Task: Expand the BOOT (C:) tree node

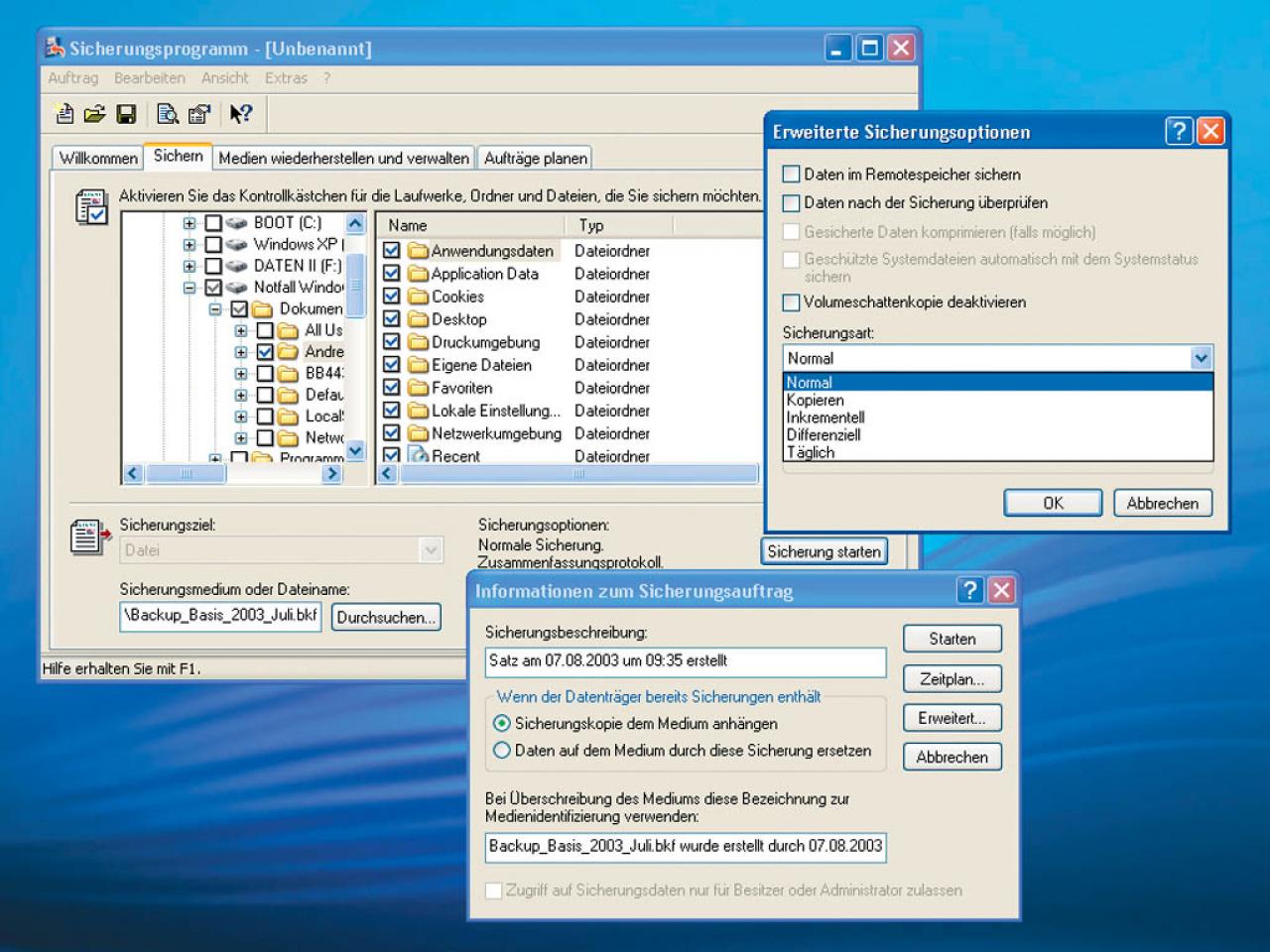Action: [190, 223]
